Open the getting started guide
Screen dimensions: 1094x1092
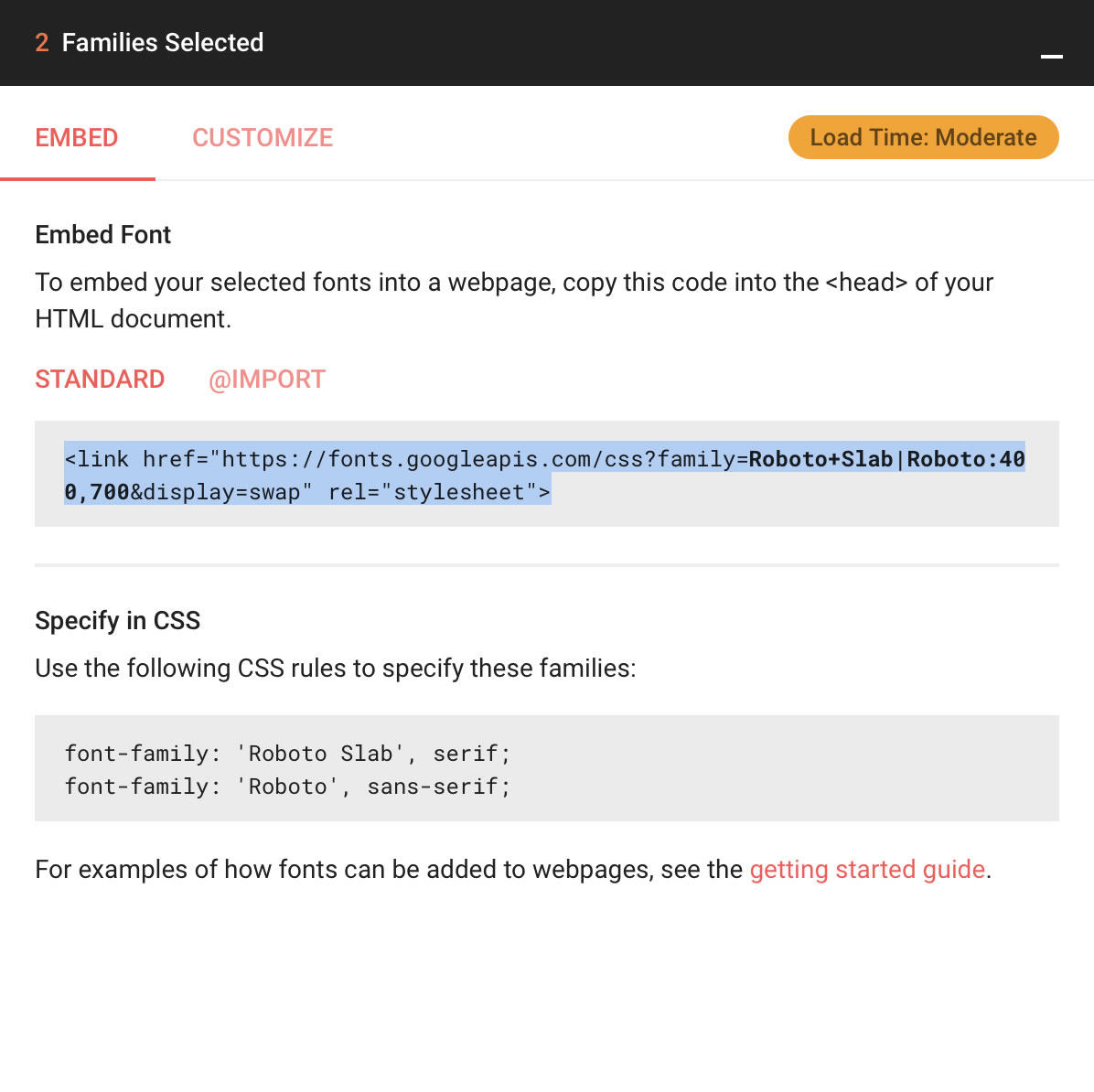click(x=866, y=869)
